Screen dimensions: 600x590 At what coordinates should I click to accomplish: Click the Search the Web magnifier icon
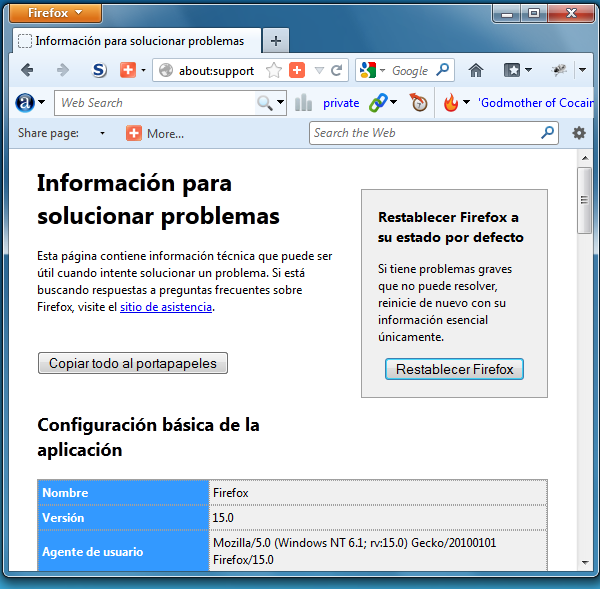tap(548, 132)
